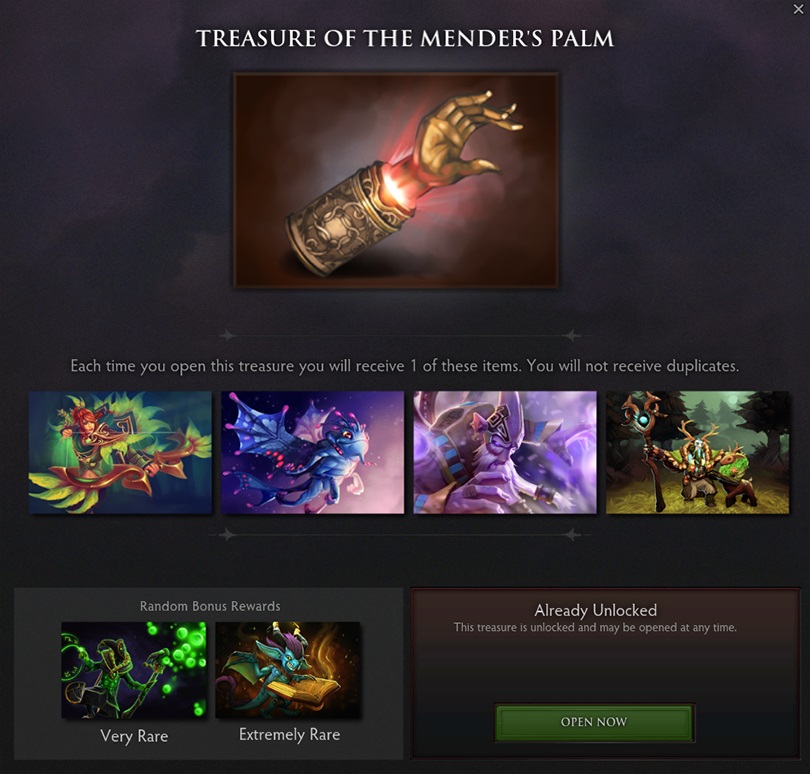Viewport: 810px width, 774px height.
Task: View the dragon courier Extremely Rare reward
Action: click(x=288, y=670)
